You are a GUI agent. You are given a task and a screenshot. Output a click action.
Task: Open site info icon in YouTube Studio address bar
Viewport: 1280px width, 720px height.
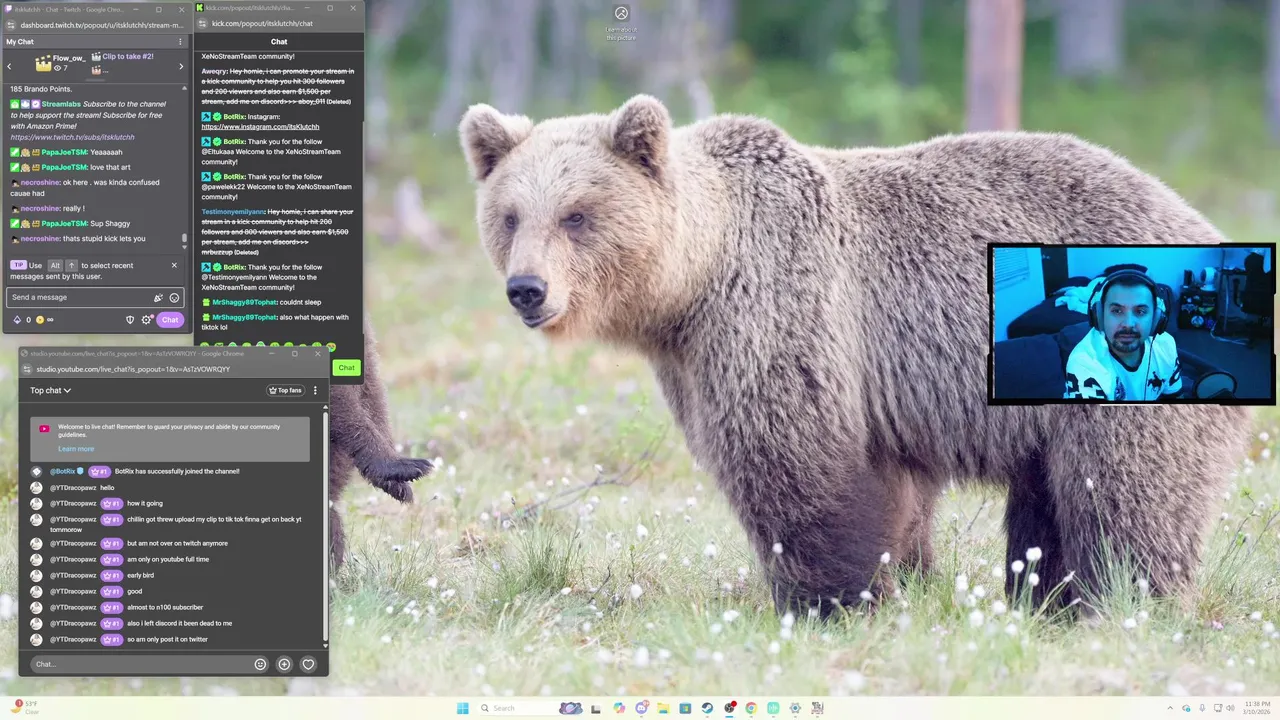pyautogui.click(x=27, y=369)
